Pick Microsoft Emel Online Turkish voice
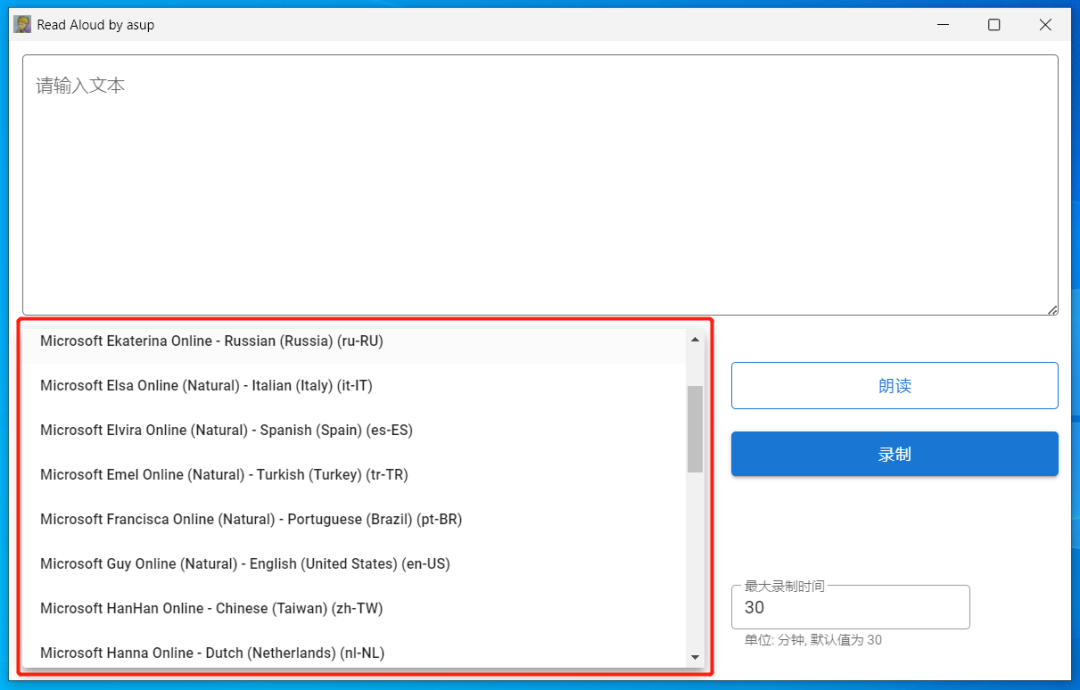 pyautogui.click(x=354, y=475)
